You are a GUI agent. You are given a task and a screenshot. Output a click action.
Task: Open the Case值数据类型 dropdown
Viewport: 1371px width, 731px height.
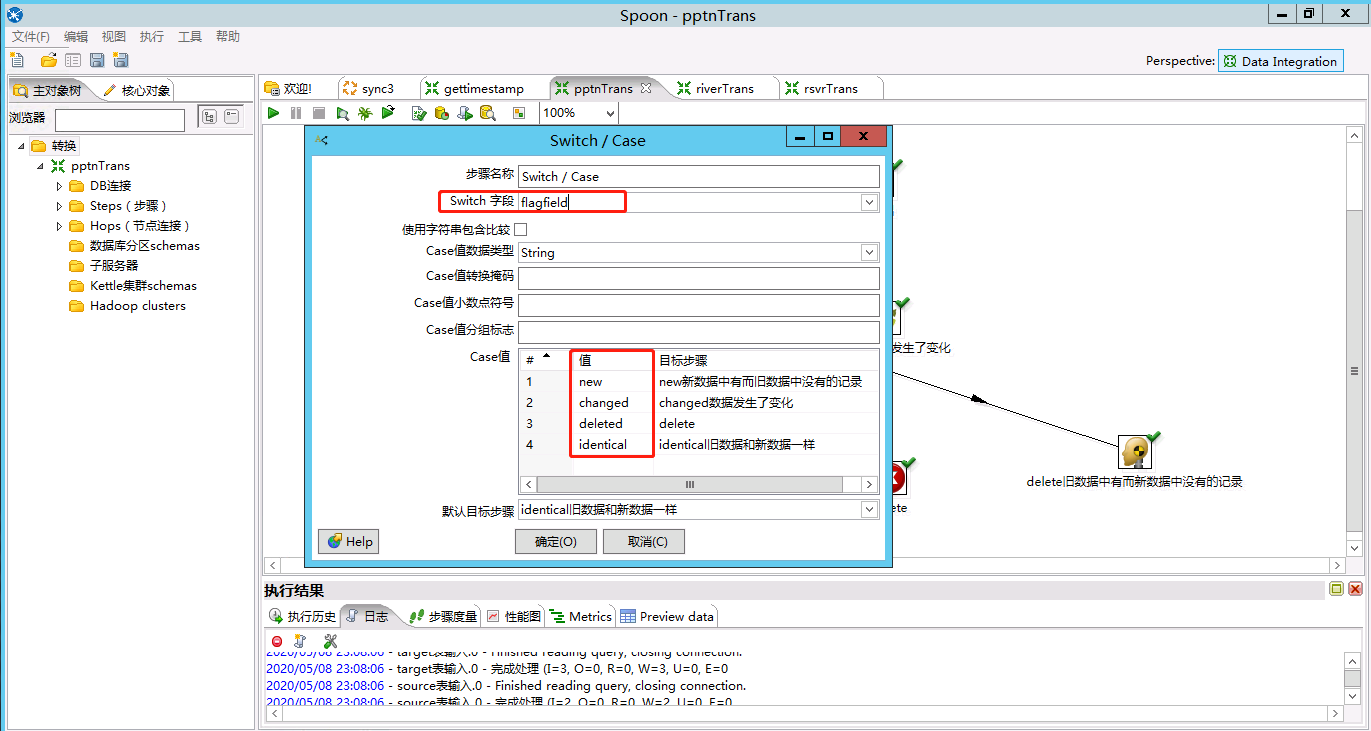869,253
